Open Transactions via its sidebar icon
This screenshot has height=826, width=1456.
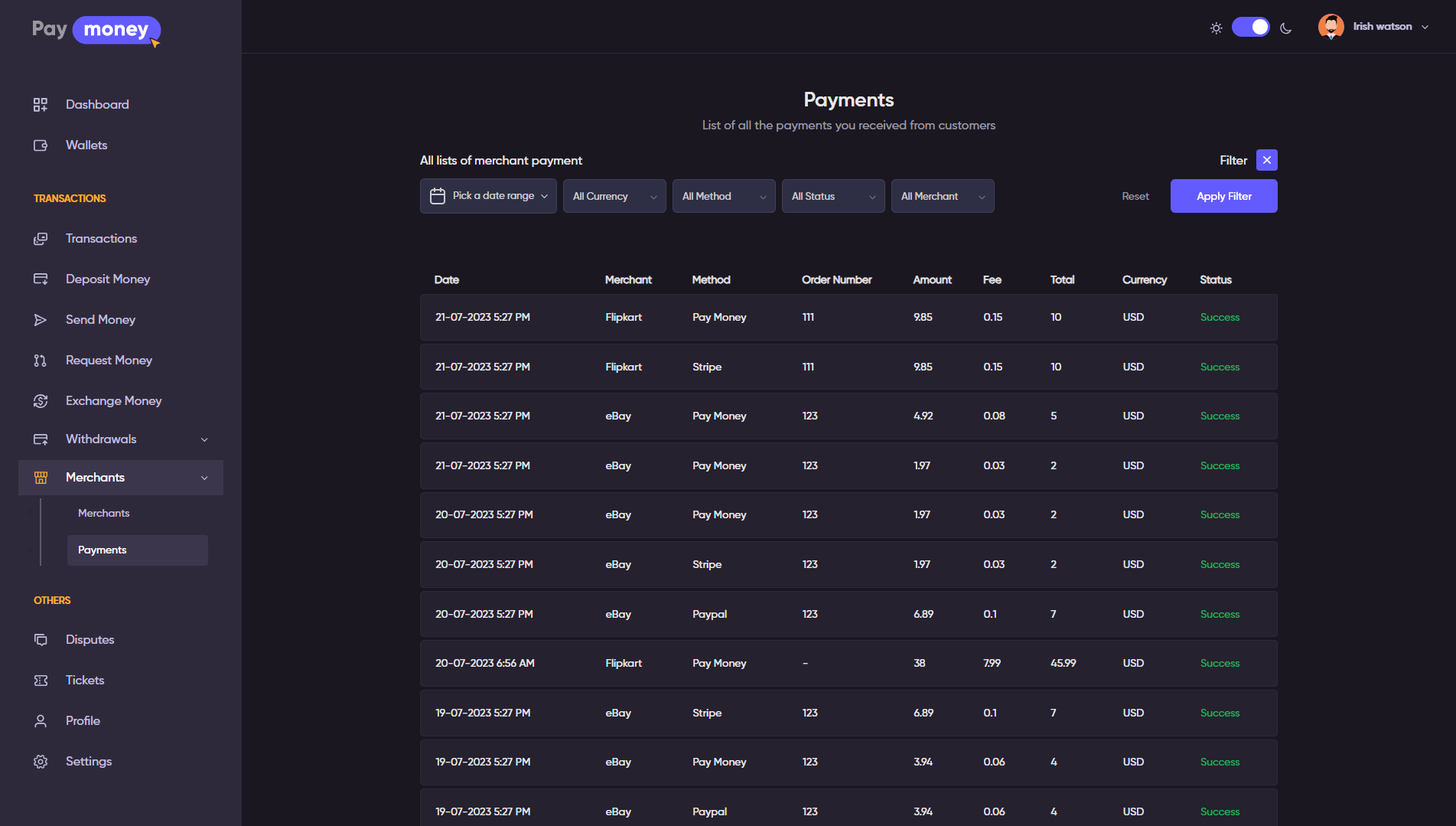pos(41,238)
